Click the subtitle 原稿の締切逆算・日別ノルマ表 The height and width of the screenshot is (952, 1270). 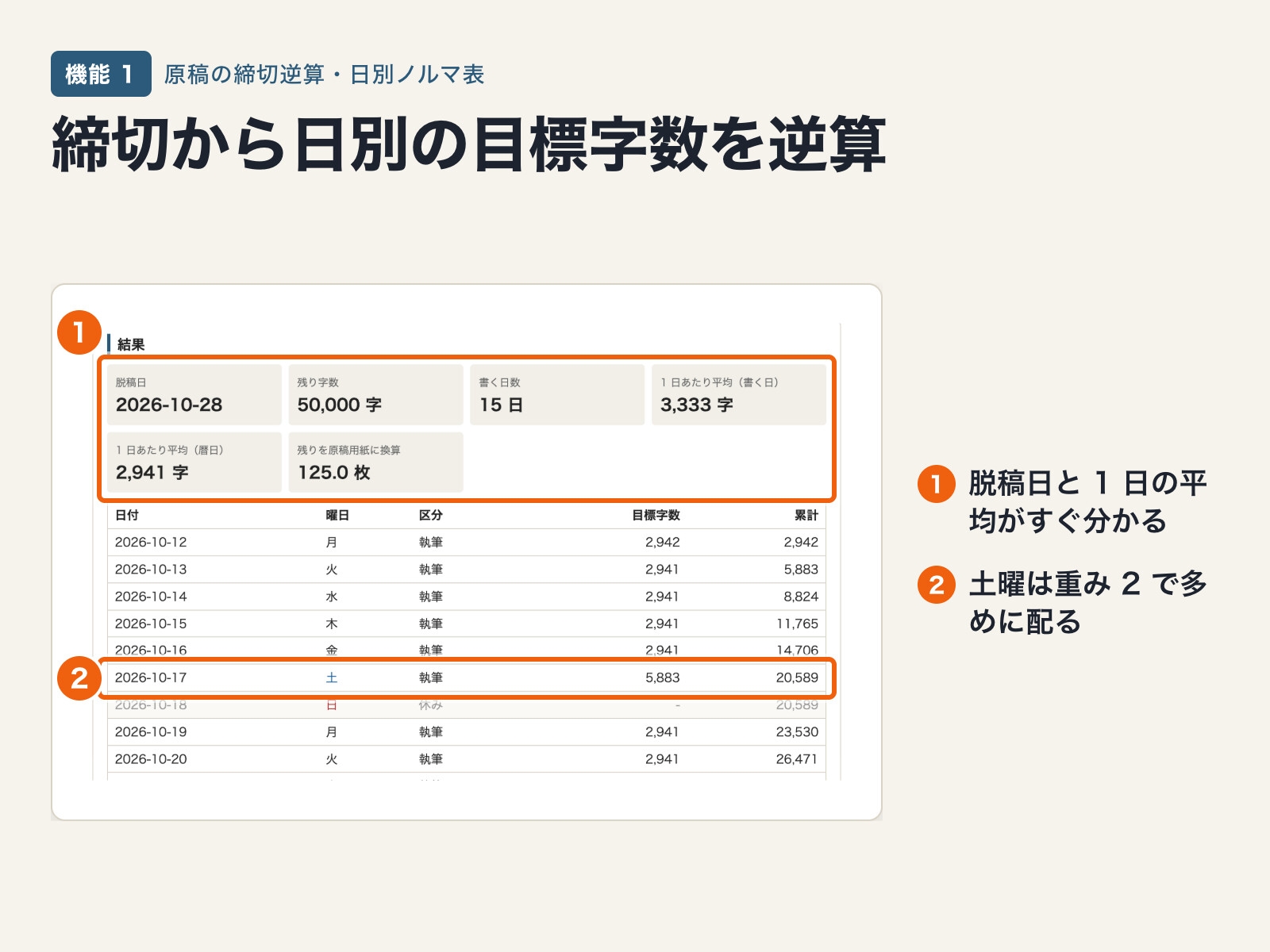tap(324, 75)
